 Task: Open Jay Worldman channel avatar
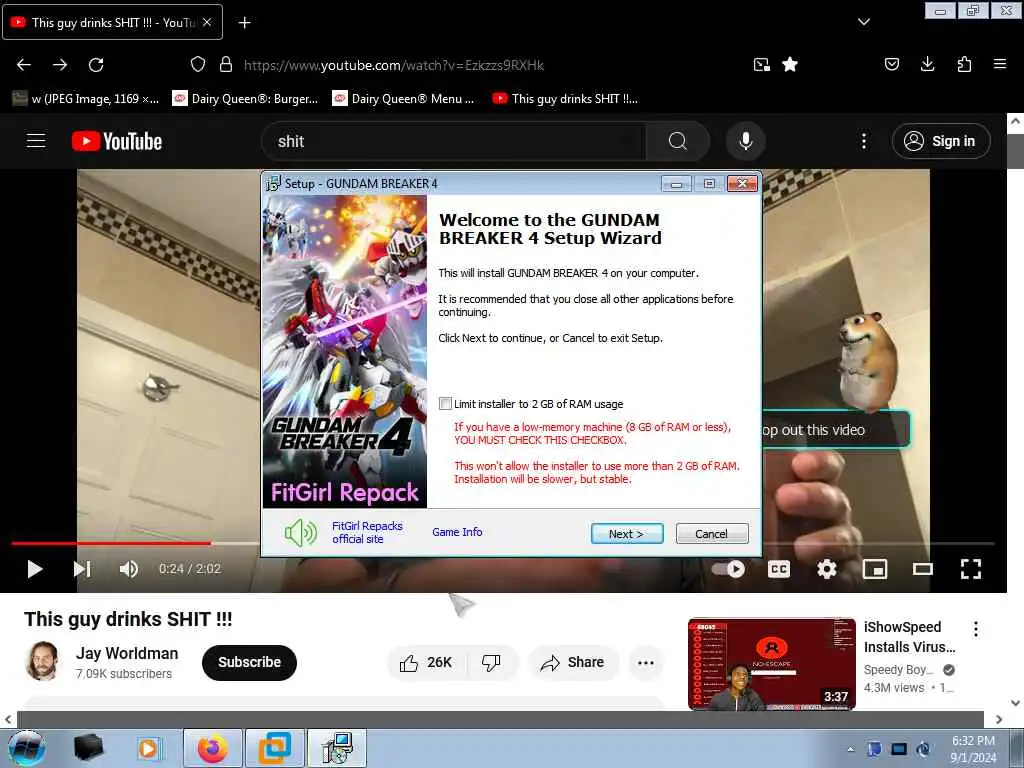42,661
